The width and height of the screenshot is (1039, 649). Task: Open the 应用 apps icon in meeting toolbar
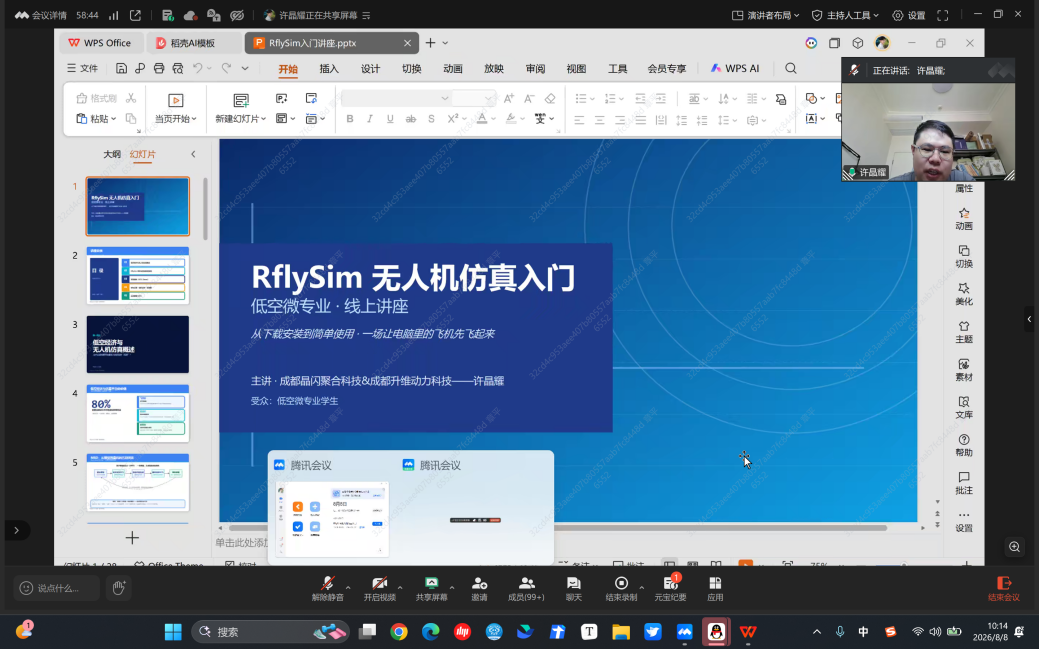tap(715, 588)
